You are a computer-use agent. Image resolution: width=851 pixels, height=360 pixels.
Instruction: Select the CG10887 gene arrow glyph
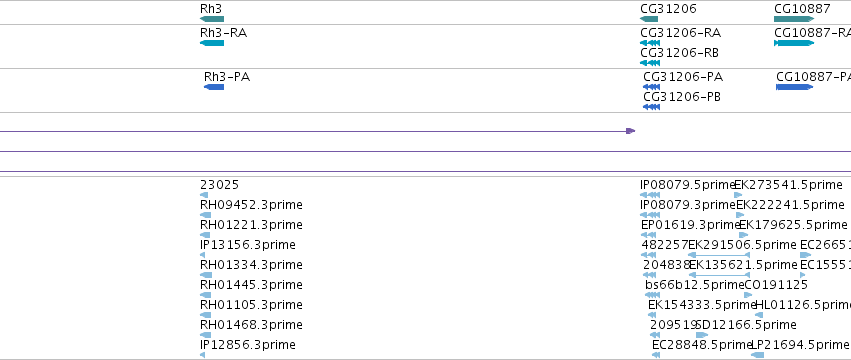coord(794,19)
